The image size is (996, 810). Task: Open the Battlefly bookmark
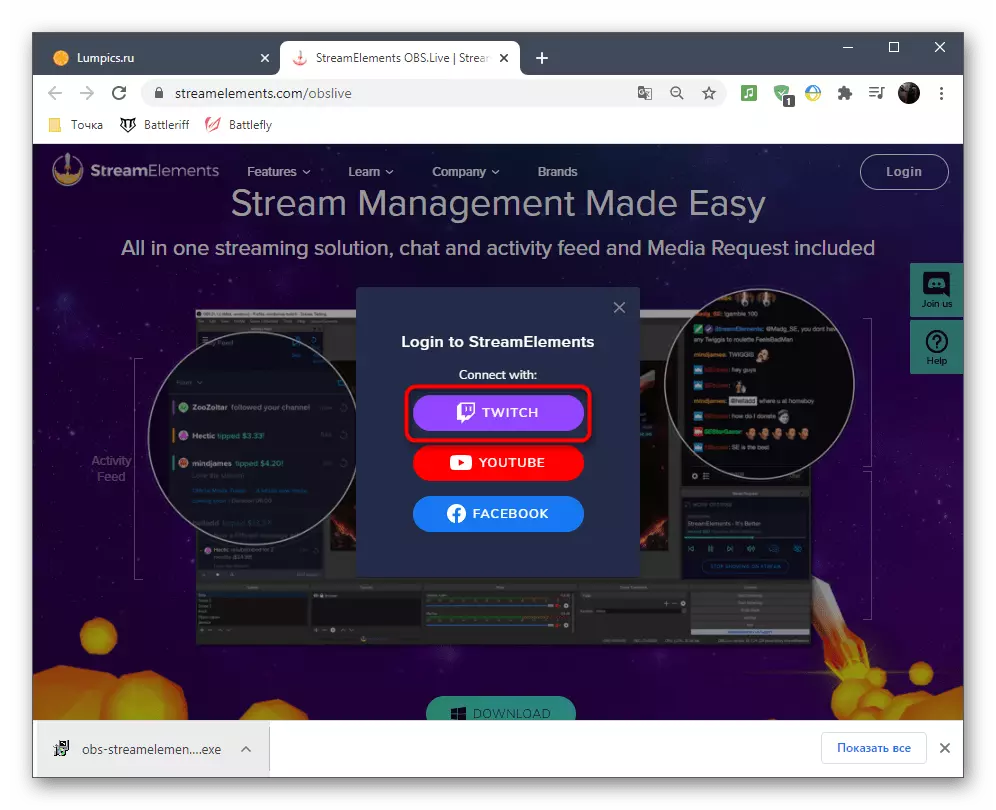point(238,125)
